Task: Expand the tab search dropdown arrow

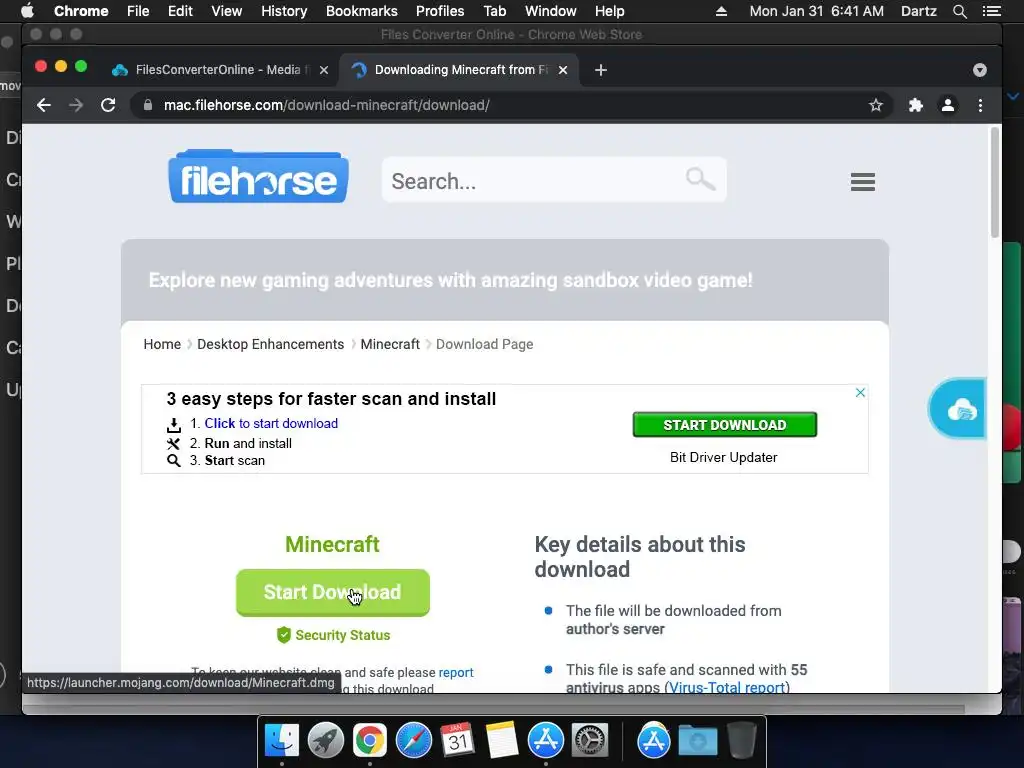Action: [980, 70]
